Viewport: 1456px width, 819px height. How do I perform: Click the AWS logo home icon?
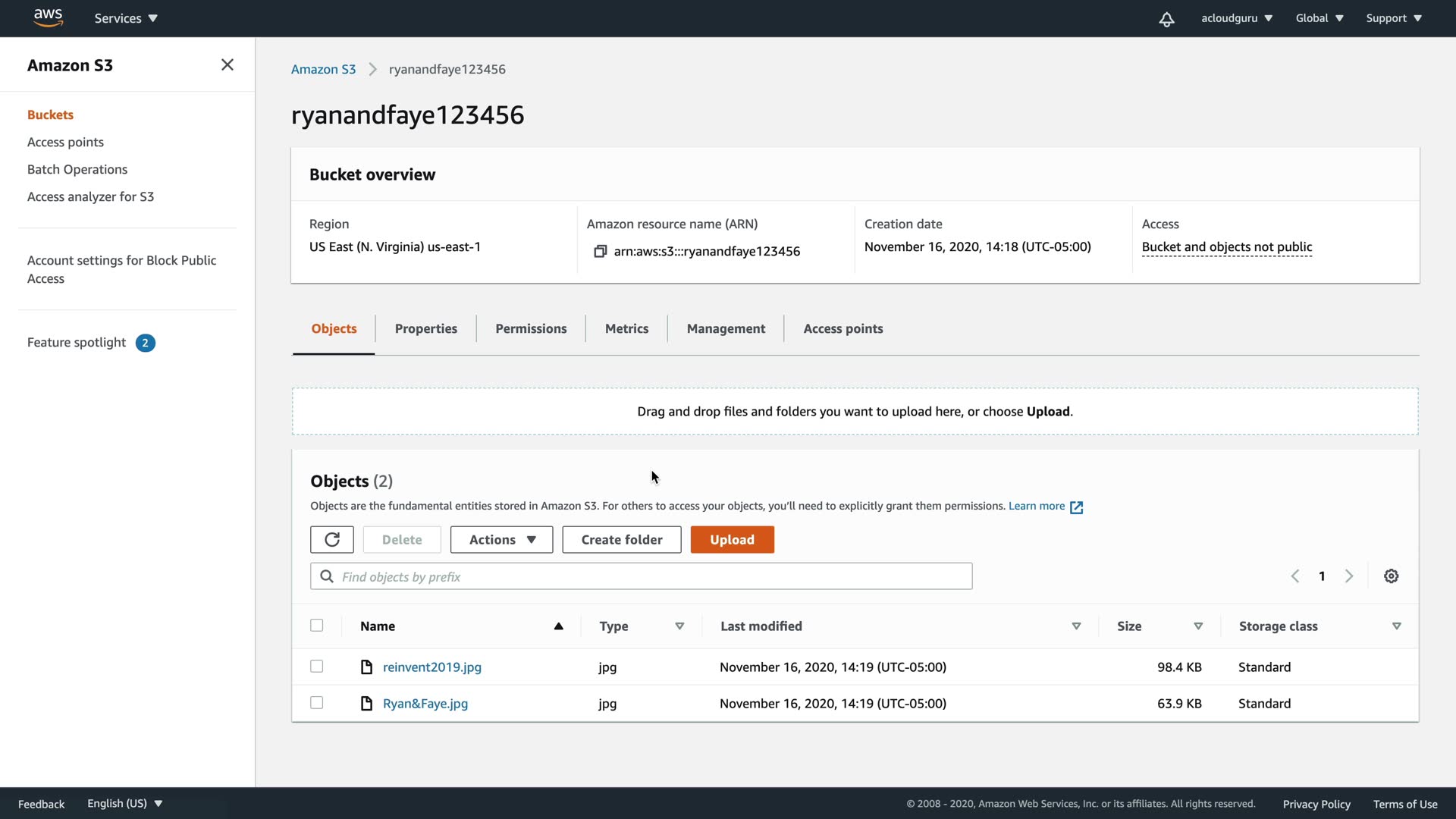[x=48, y=17]
